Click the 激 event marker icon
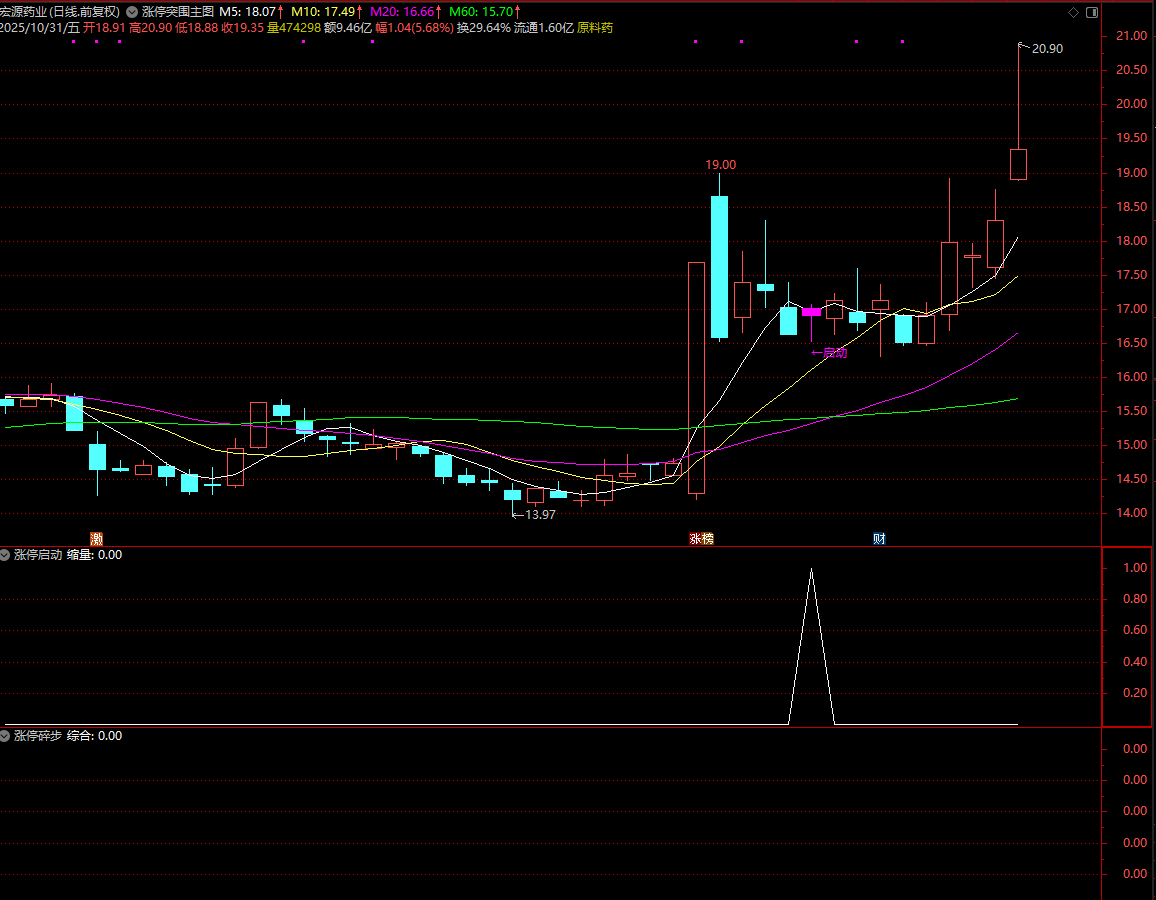Image resolution: width=1156 pixels, height=900 pixels. tap(96, 538)
